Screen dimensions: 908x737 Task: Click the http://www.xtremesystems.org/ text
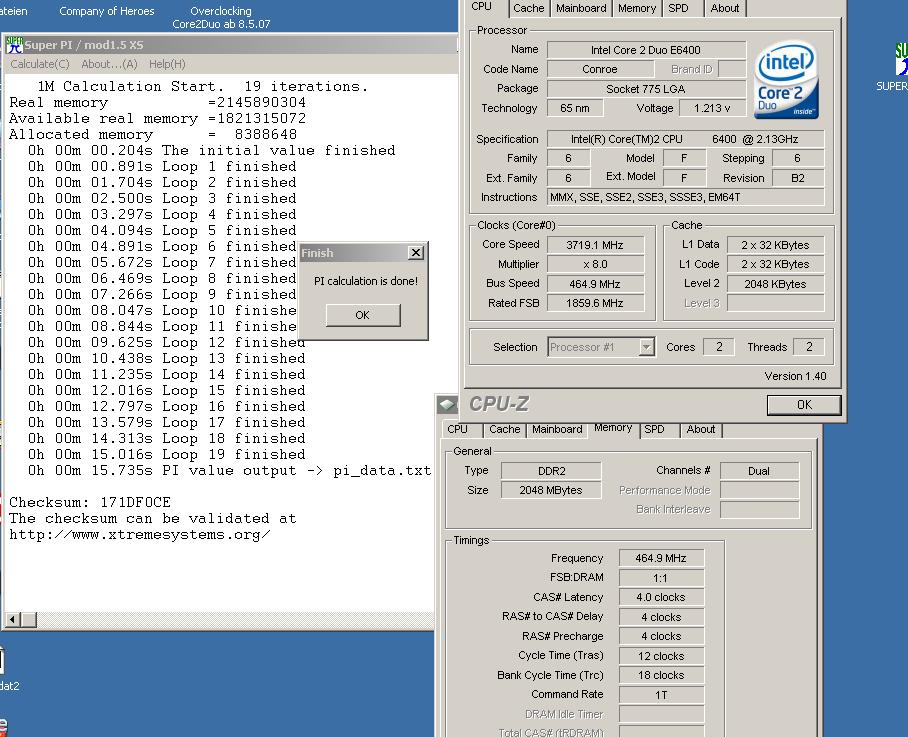(x=140, y=534)
